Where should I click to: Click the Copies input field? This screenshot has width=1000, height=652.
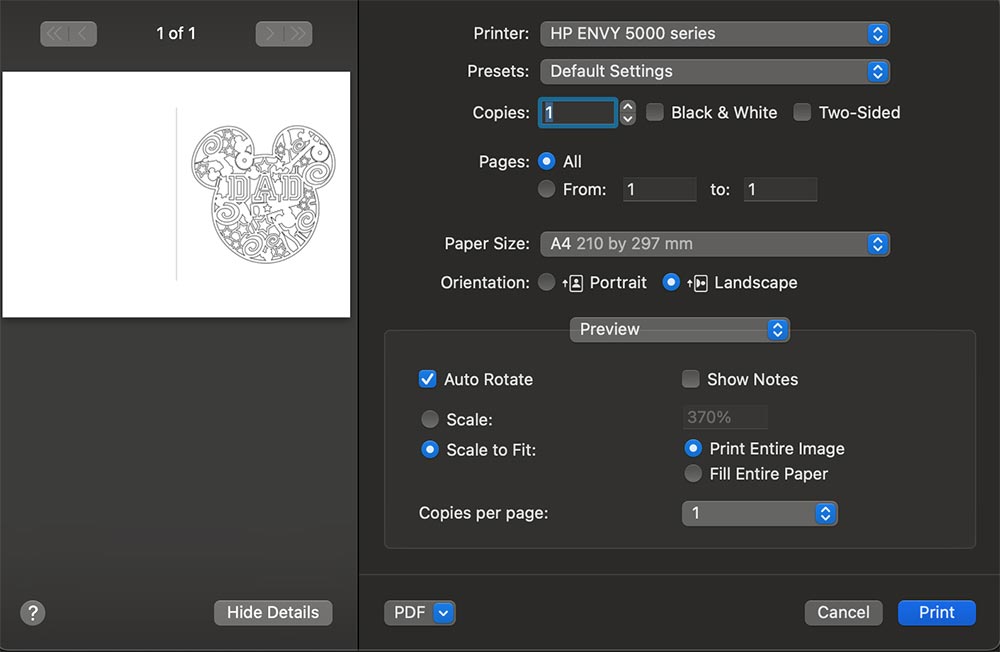[578, 113]
